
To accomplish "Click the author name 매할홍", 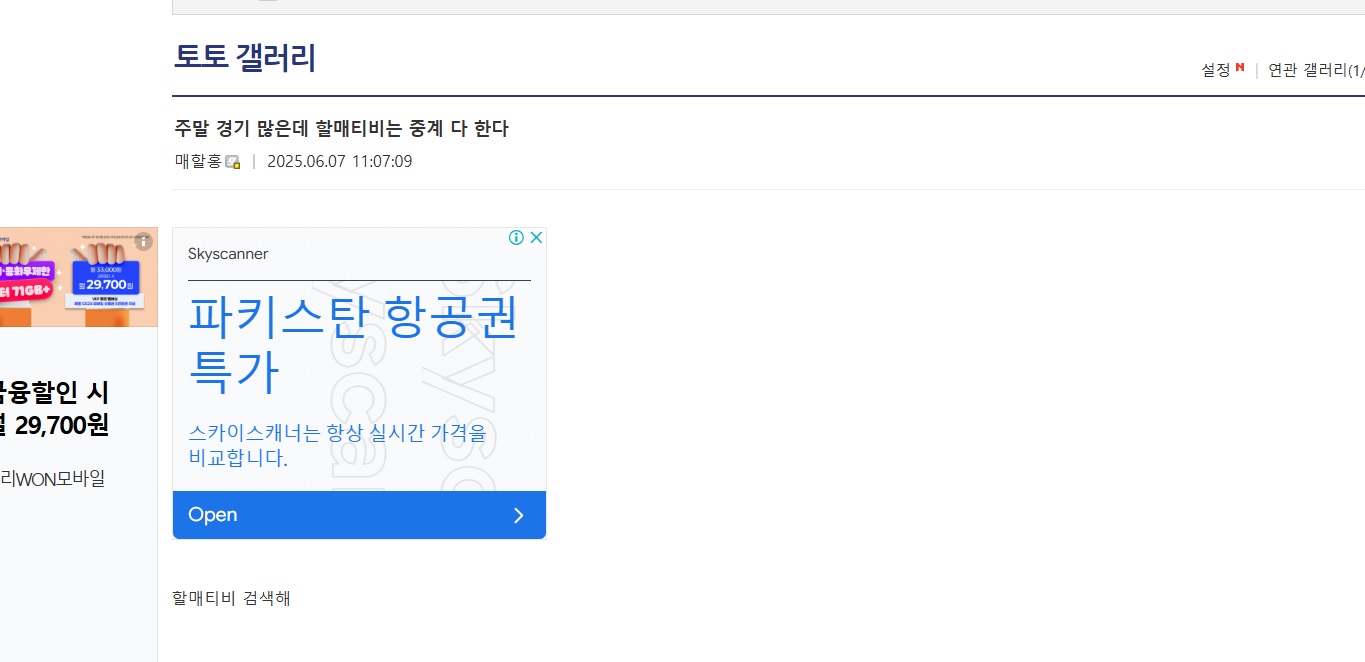I will coord(198,161).
